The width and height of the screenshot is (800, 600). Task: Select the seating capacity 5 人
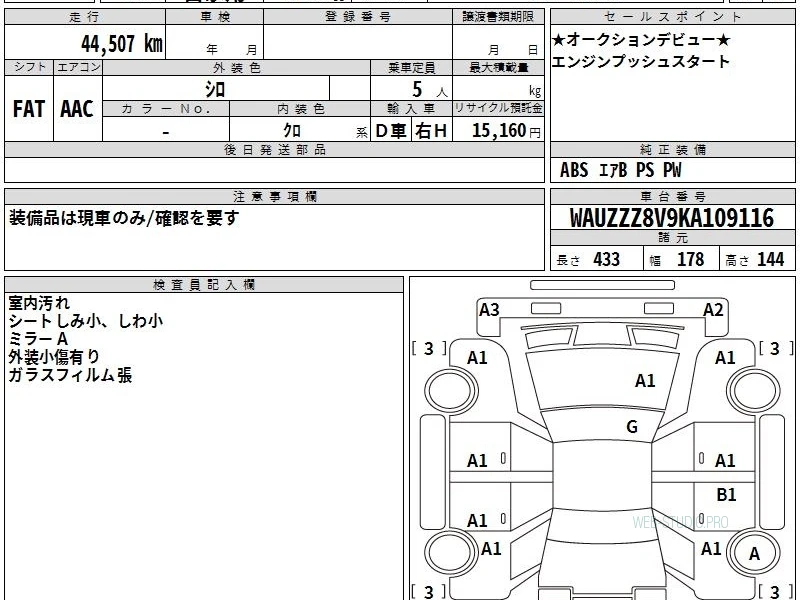point(429,90)
